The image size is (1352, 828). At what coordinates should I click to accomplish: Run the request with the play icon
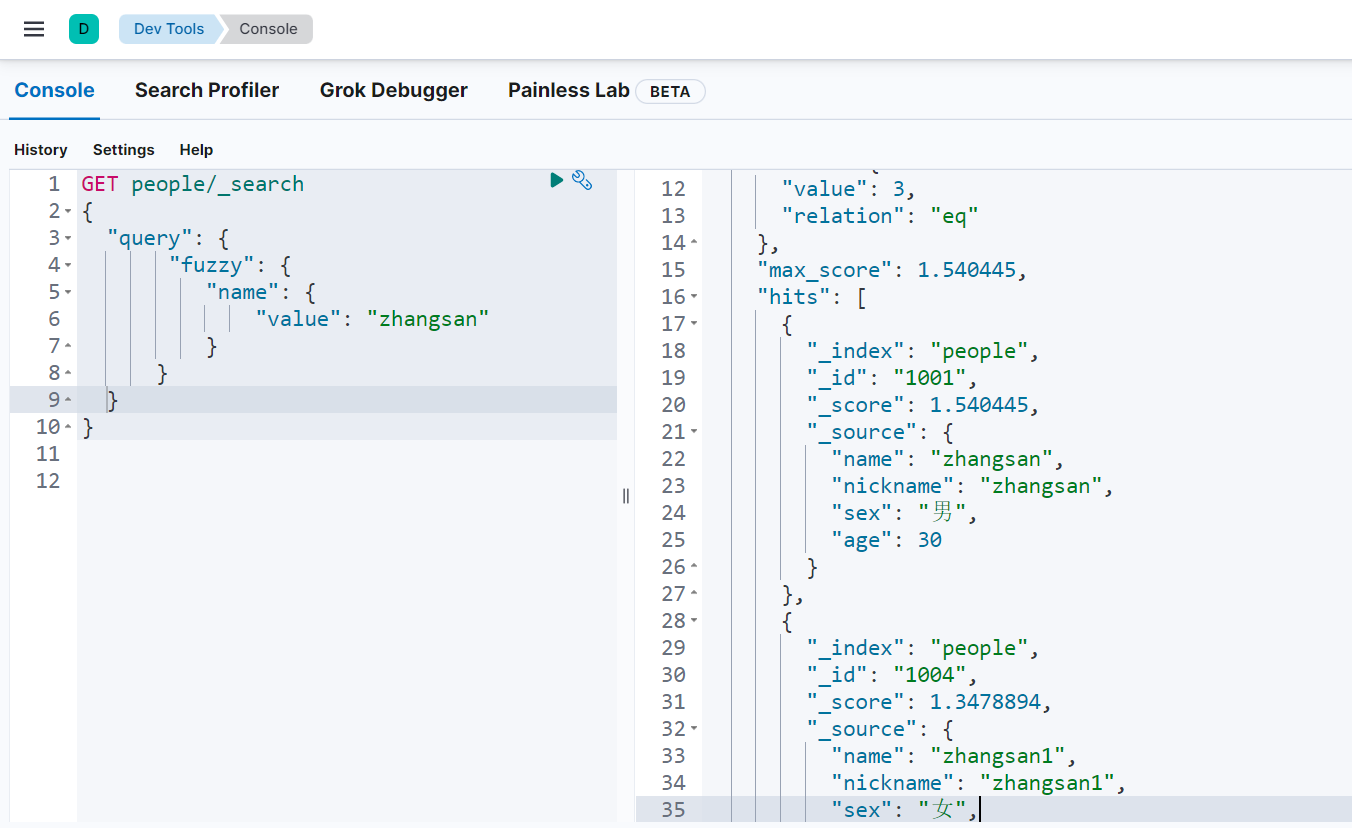click(557, 180)
